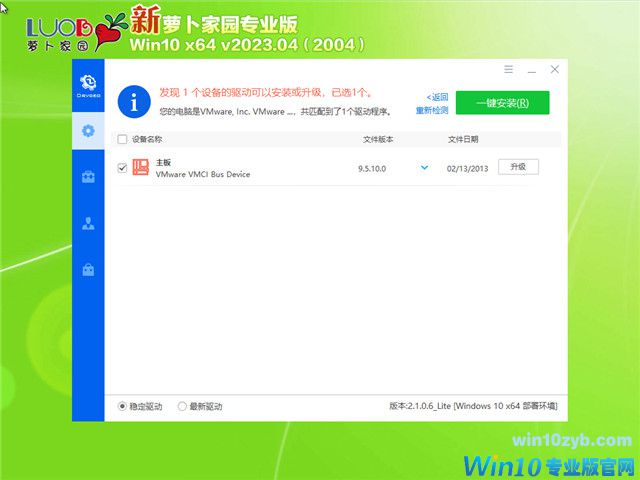
Task: Open the shopping bag icon in sidebar
Action: (88, 269)
